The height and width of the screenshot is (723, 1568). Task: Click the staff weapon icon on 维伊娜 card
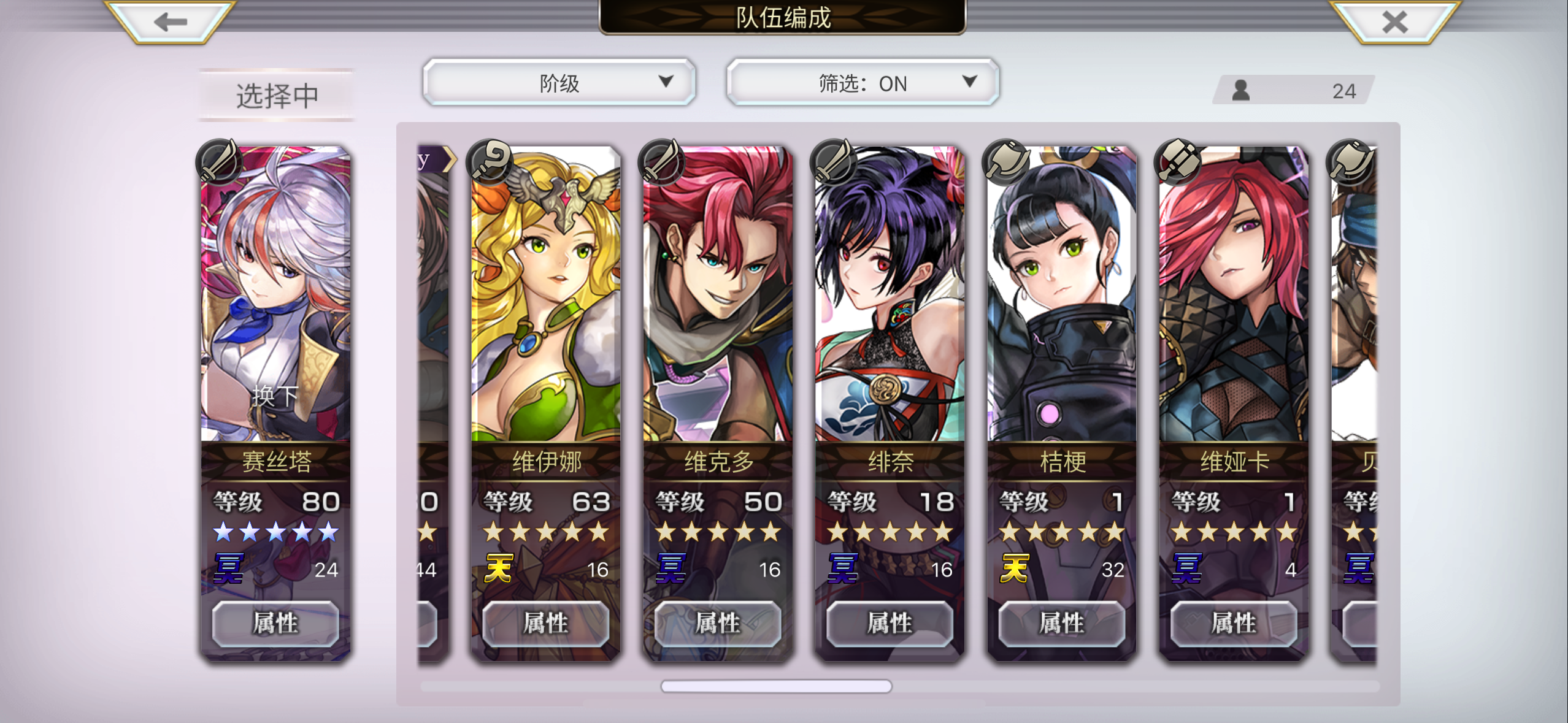point(490,162)
